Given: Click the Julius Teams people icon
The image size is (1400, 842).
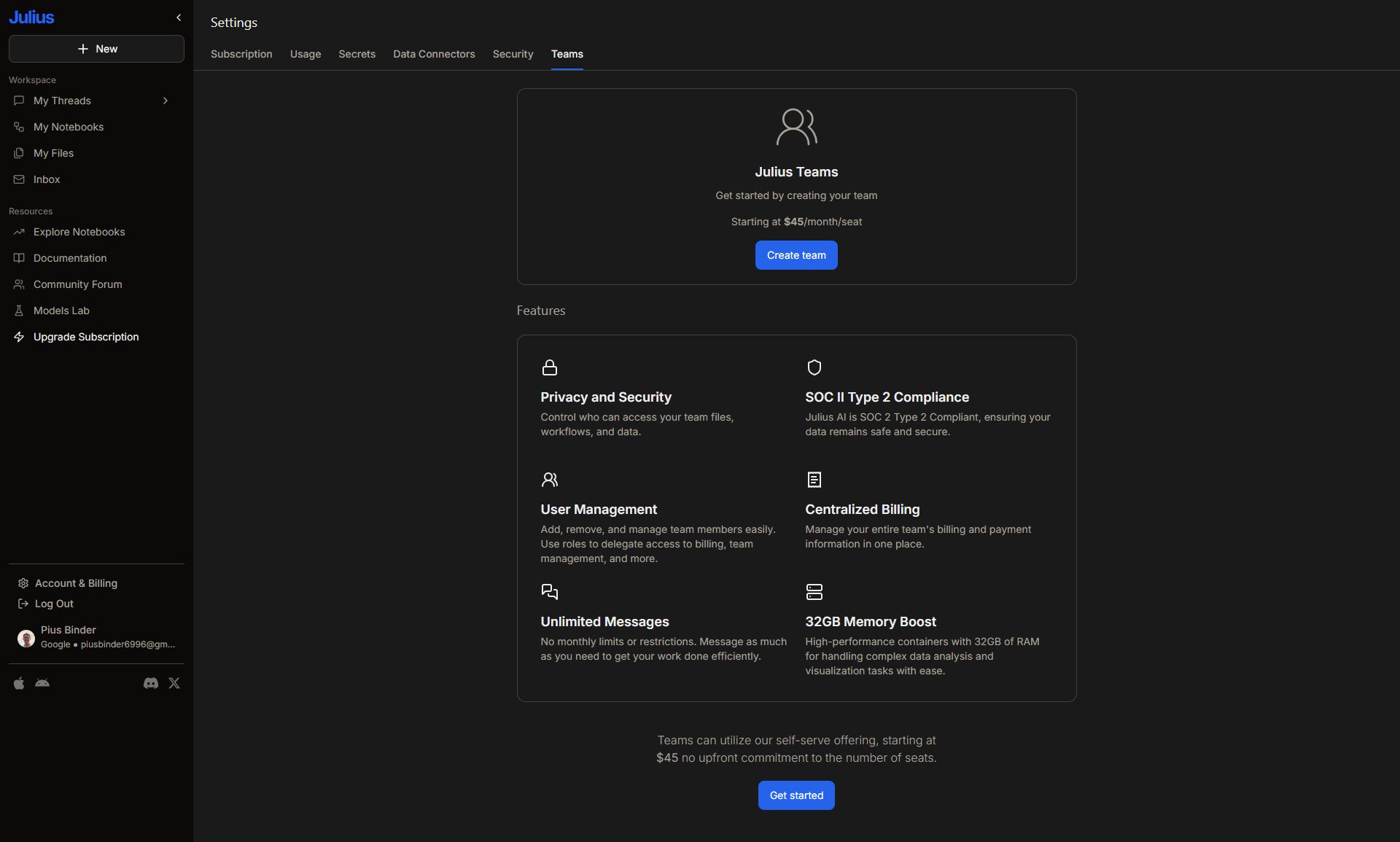Looking at the screenshot, I should pyautogui.click(x=797, y=127).
